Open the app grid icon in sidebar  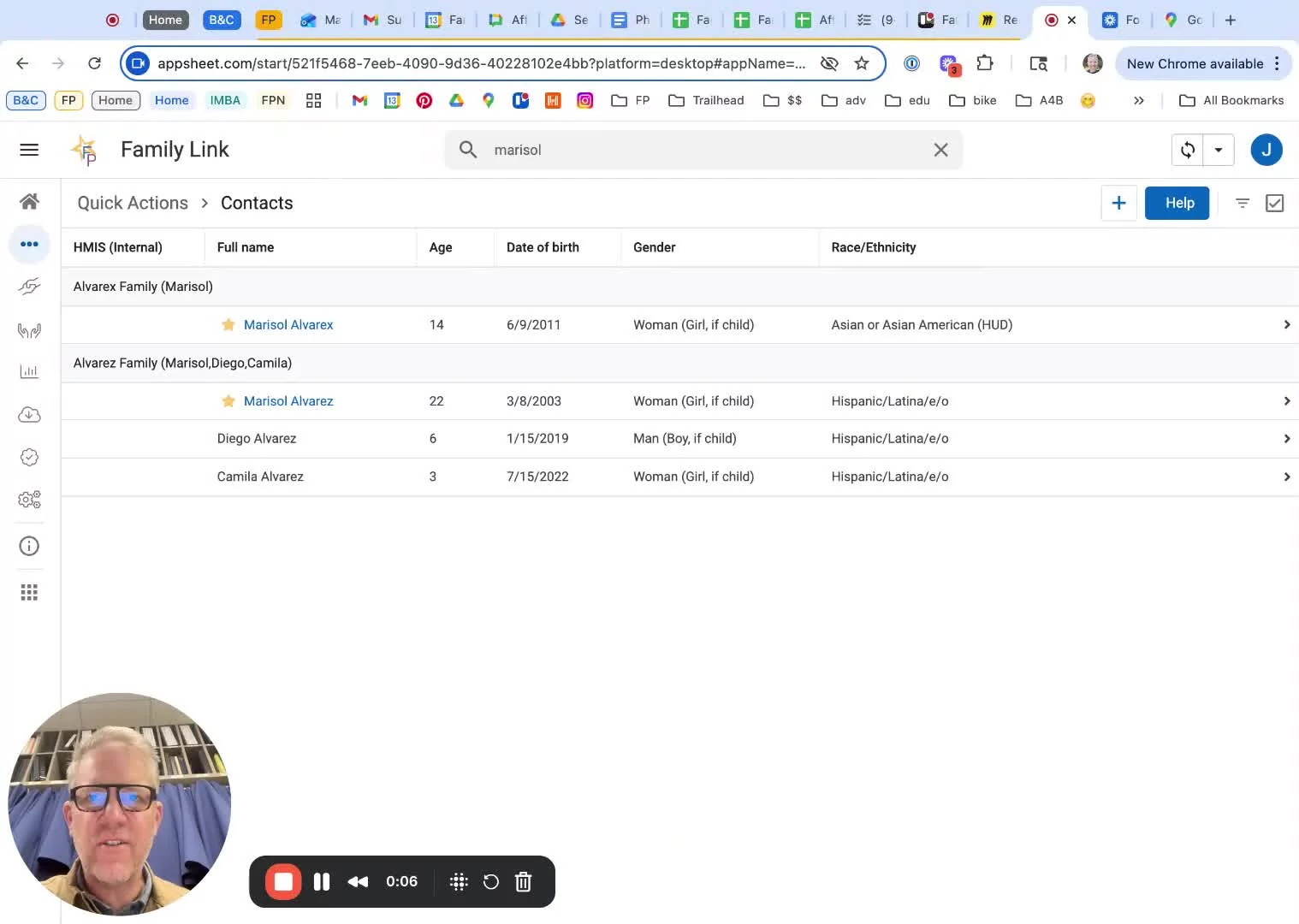[x=29, y=592]
